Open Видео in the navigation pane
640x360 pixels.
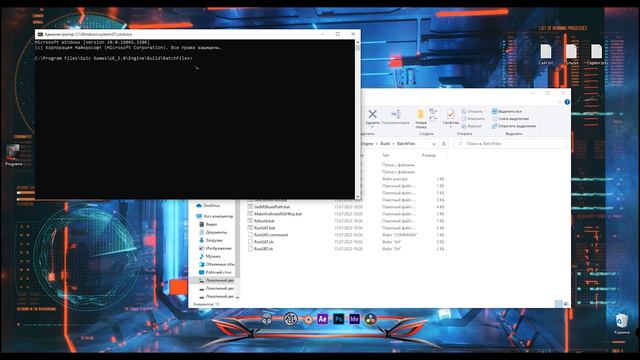click(208, 224)
